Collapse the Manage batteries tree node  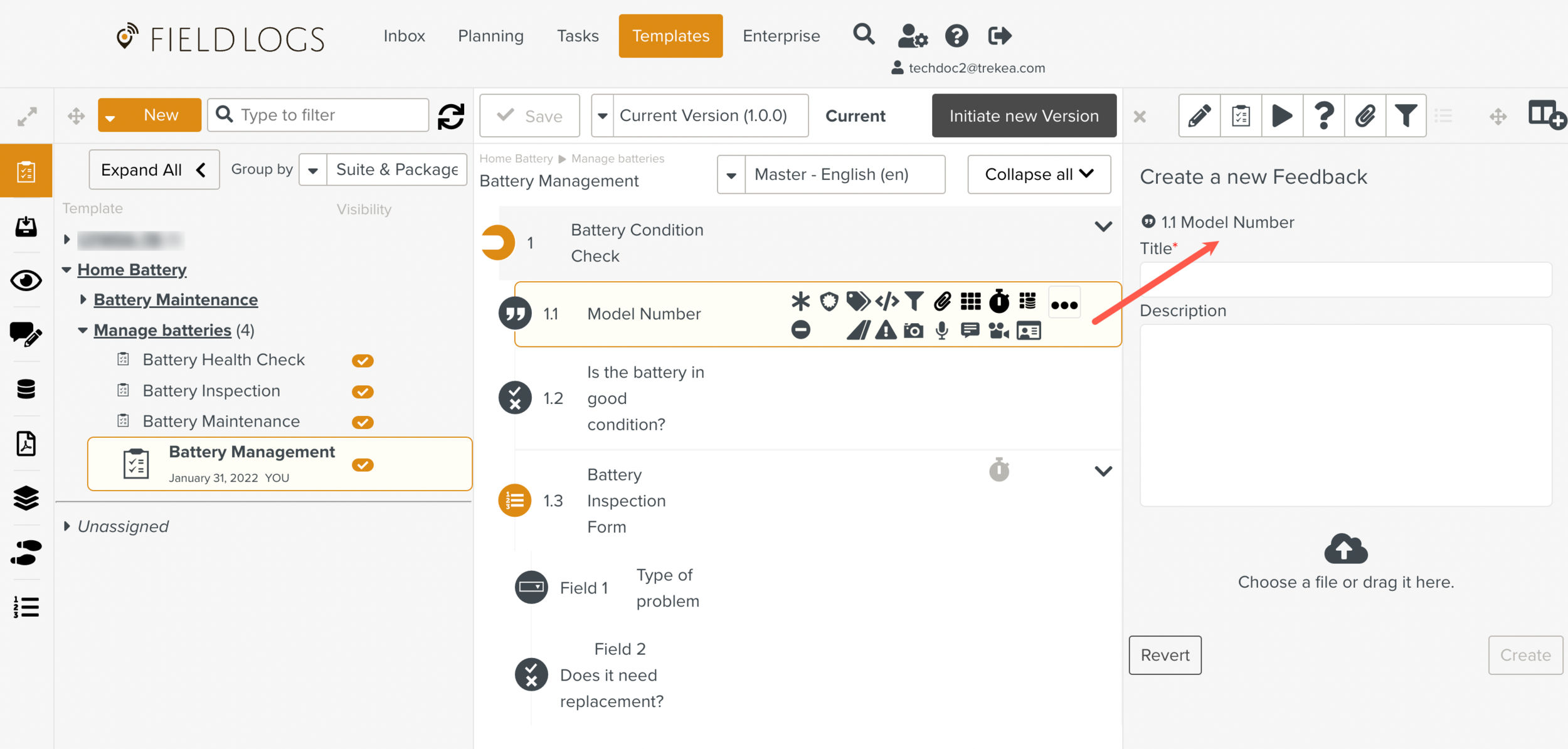83,330
